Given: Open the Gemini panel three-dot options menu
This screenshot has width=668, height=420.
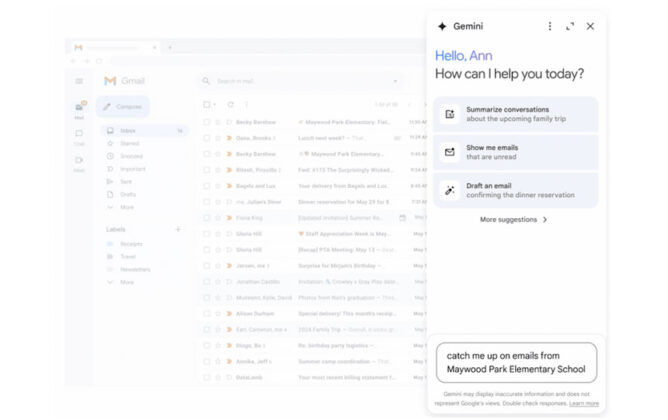Looking at the screenshot, I should tap(549, 26).
